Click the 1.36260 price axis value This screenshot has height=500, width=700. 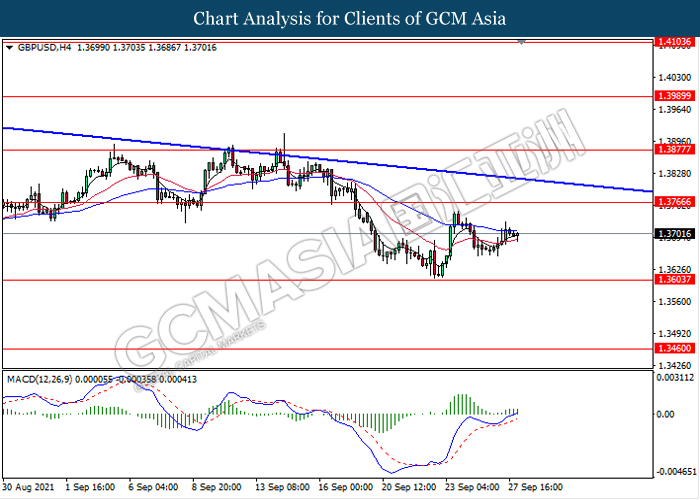click(675, 269)
